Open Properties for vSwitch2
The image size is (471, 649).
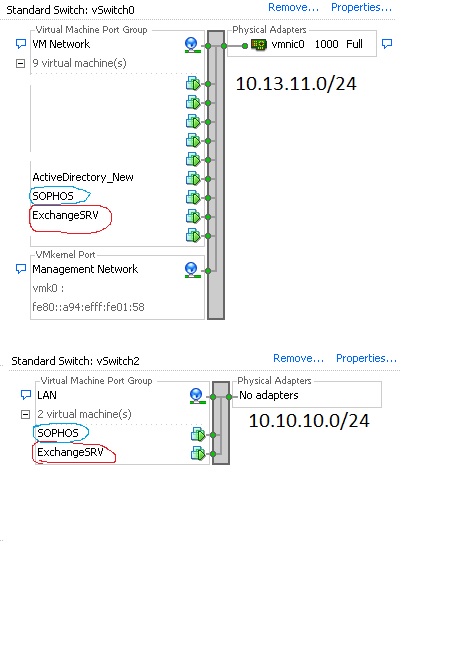pyautogui.click(x=366, y=358)
